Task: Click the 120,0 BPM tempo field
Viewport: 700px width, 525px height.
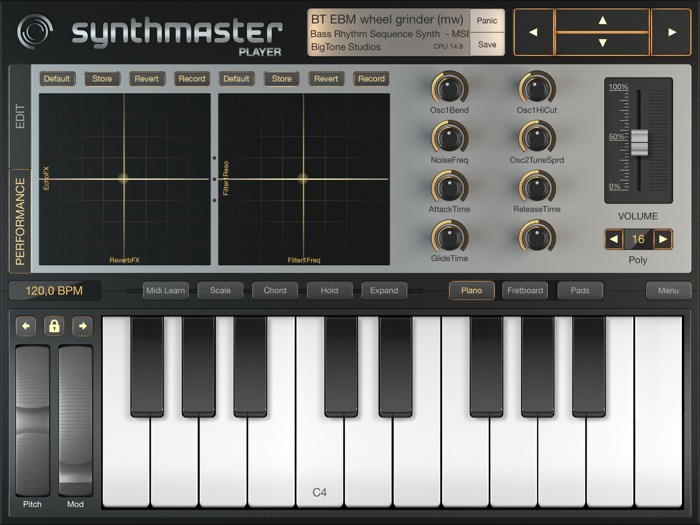Action: coord(54,291)
